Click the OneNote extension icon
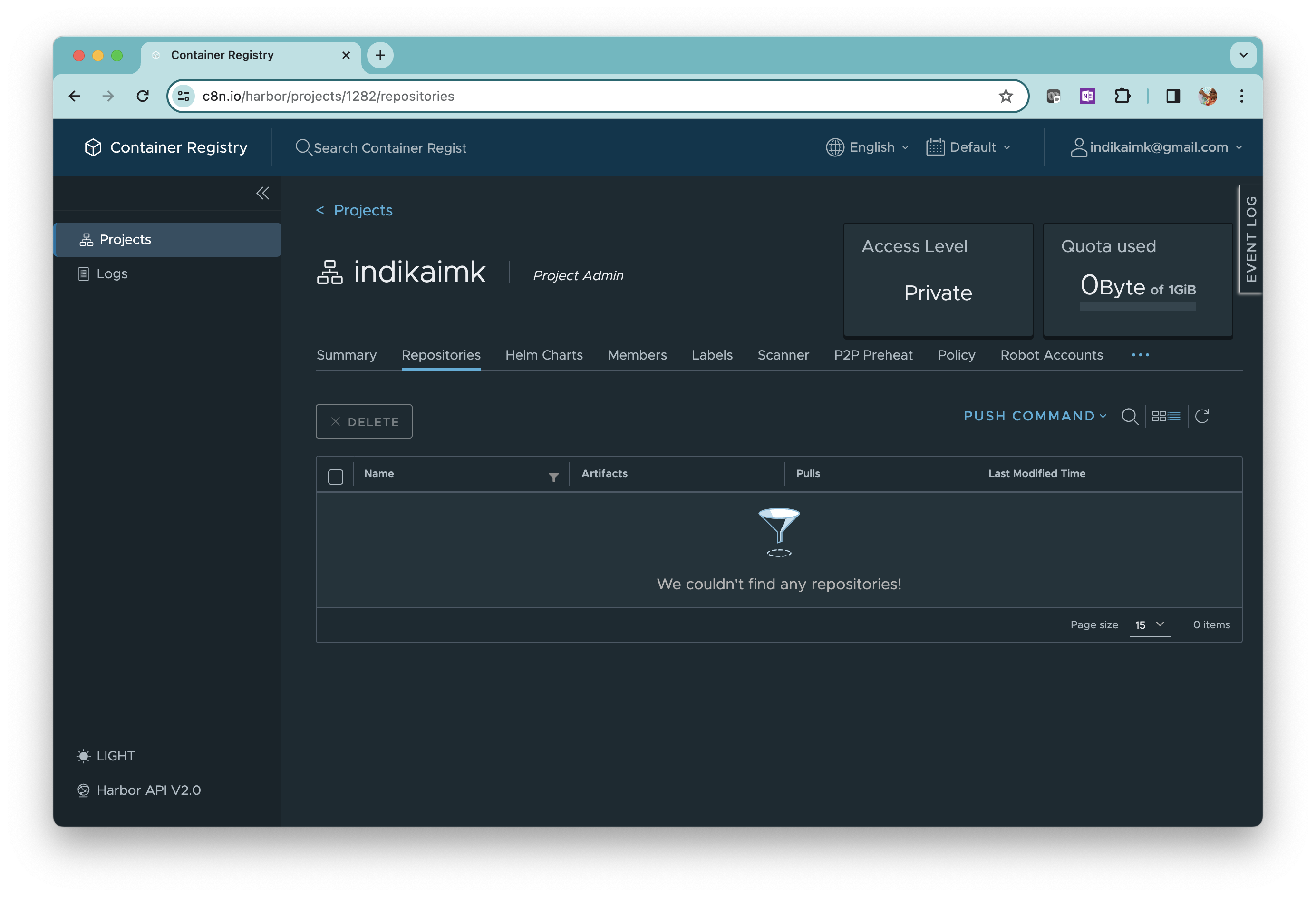Viewport: 1316px width, 897px height. (1087, 97)
